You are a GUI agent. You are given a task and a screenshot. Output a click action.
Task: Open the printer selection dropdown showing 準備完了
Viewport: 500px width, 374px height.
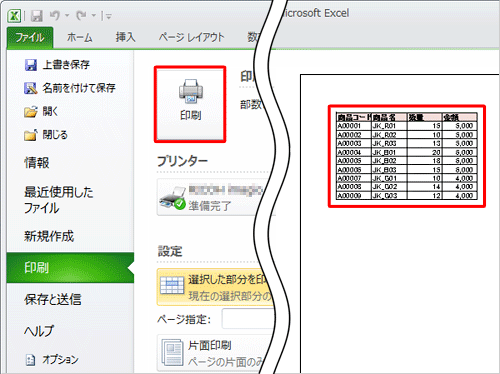point(216,197)
